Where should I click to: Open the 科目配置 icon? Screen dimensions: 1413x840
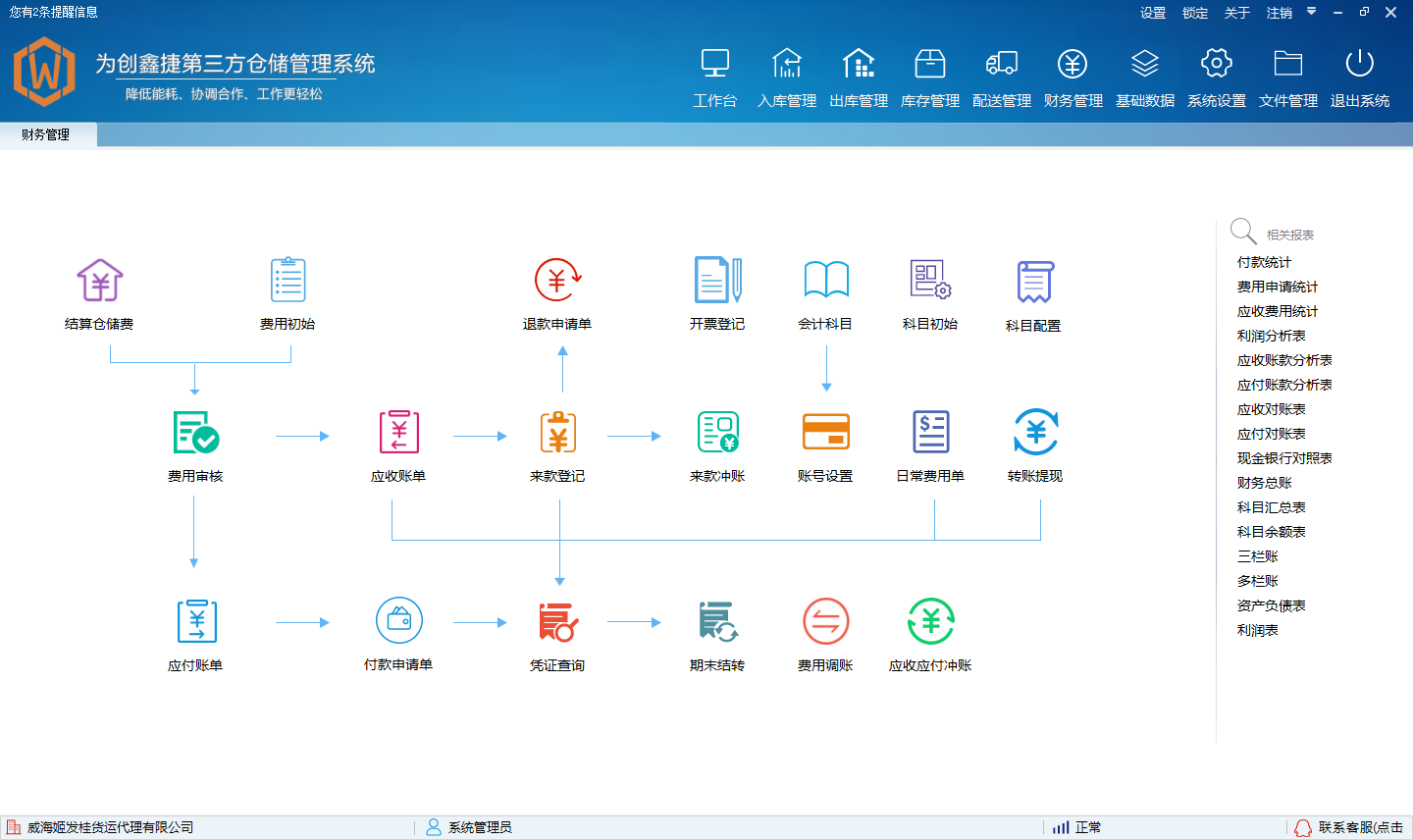coord(1035,282)
